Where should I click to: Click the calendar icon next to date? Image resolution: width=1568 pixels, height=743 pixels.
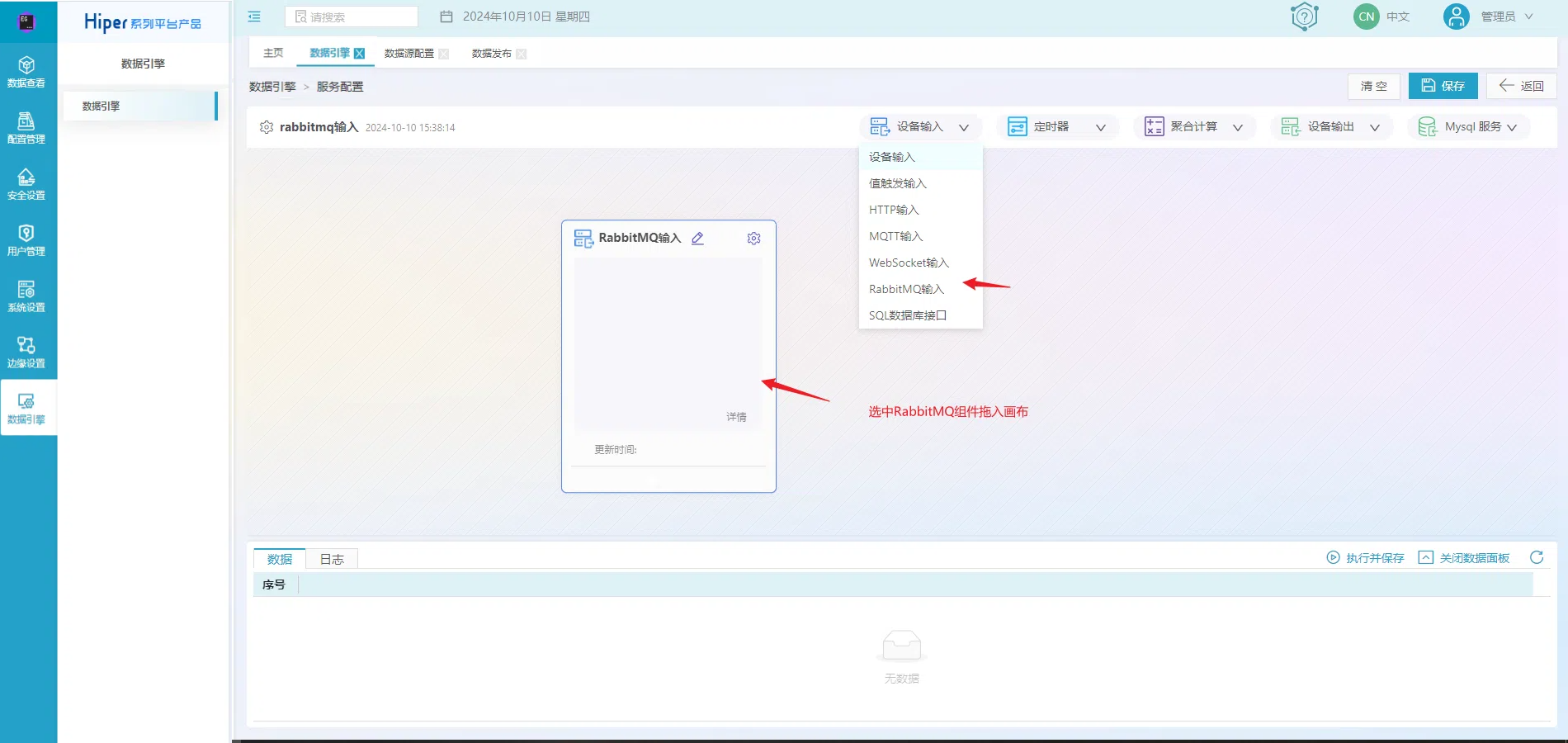pyautogui.click(x=446, y=17)
